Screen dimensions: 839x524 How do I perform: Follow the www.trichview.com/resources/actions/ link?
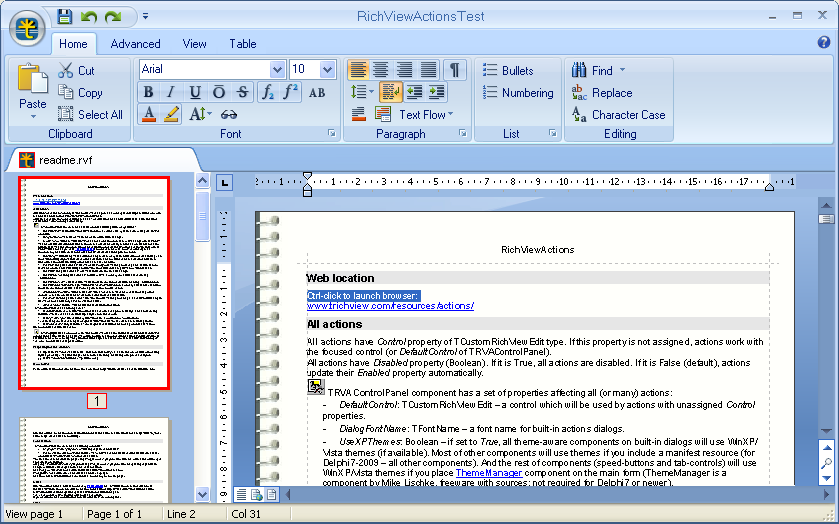(390, 306)
